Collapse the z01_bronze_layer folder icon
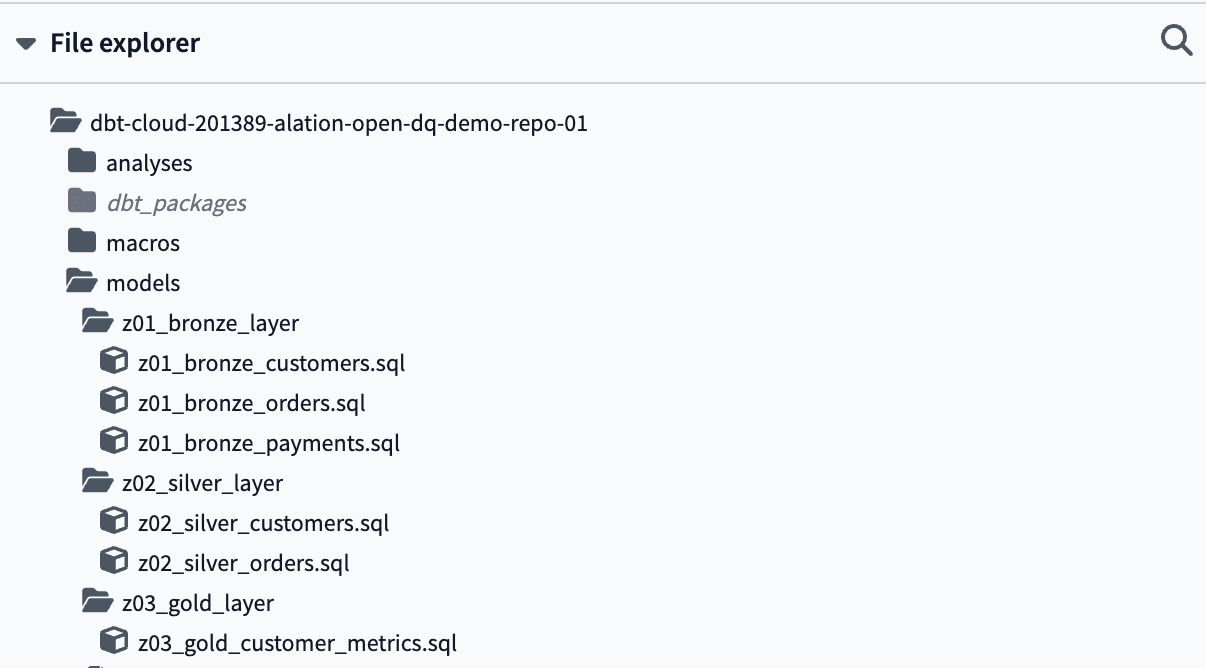This screenshot has height=668, width=1206. [x=97, y=322]
